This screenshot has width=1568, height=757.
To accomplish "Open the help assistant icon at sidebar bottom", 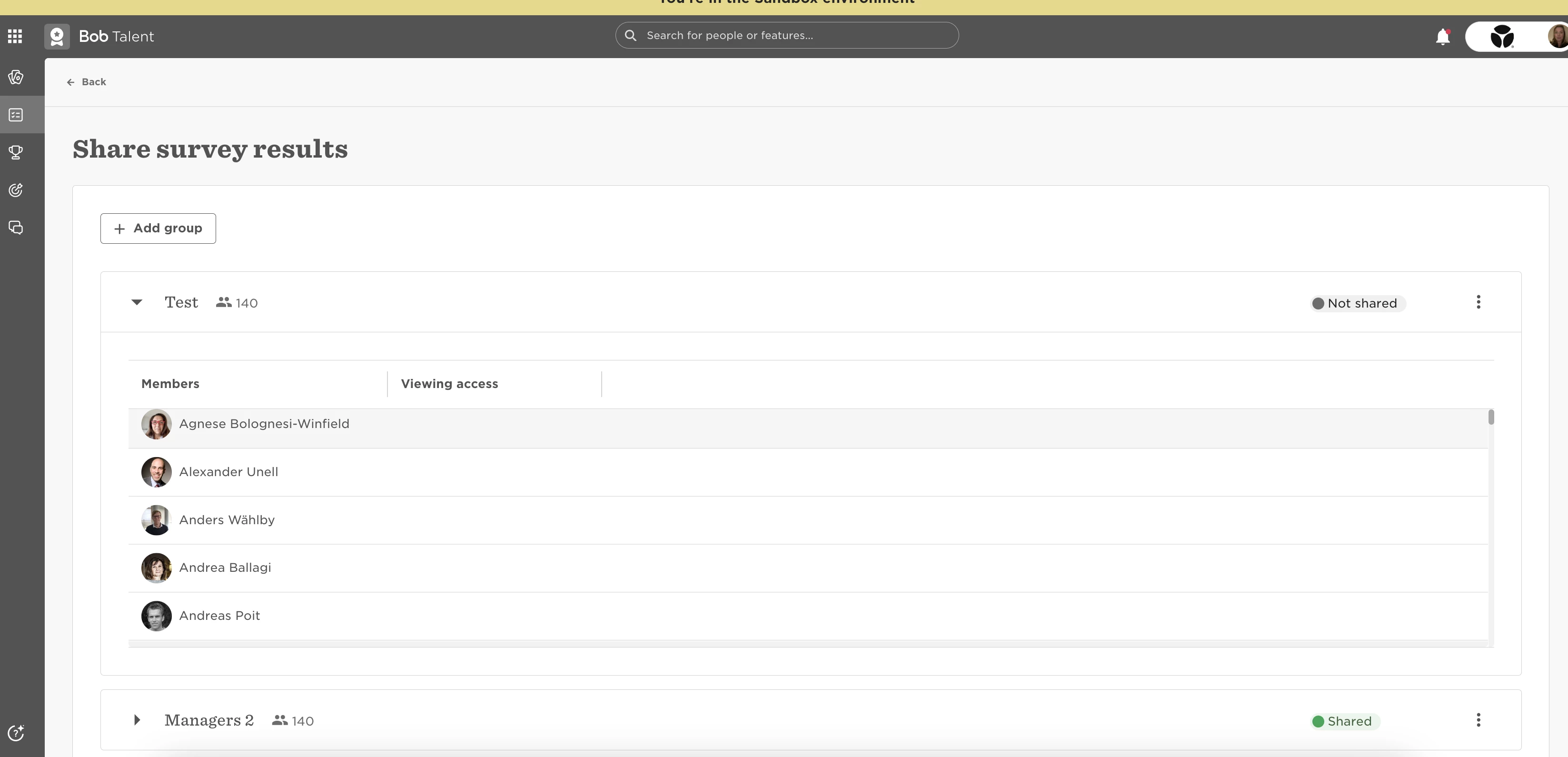I will click(16, 733).
